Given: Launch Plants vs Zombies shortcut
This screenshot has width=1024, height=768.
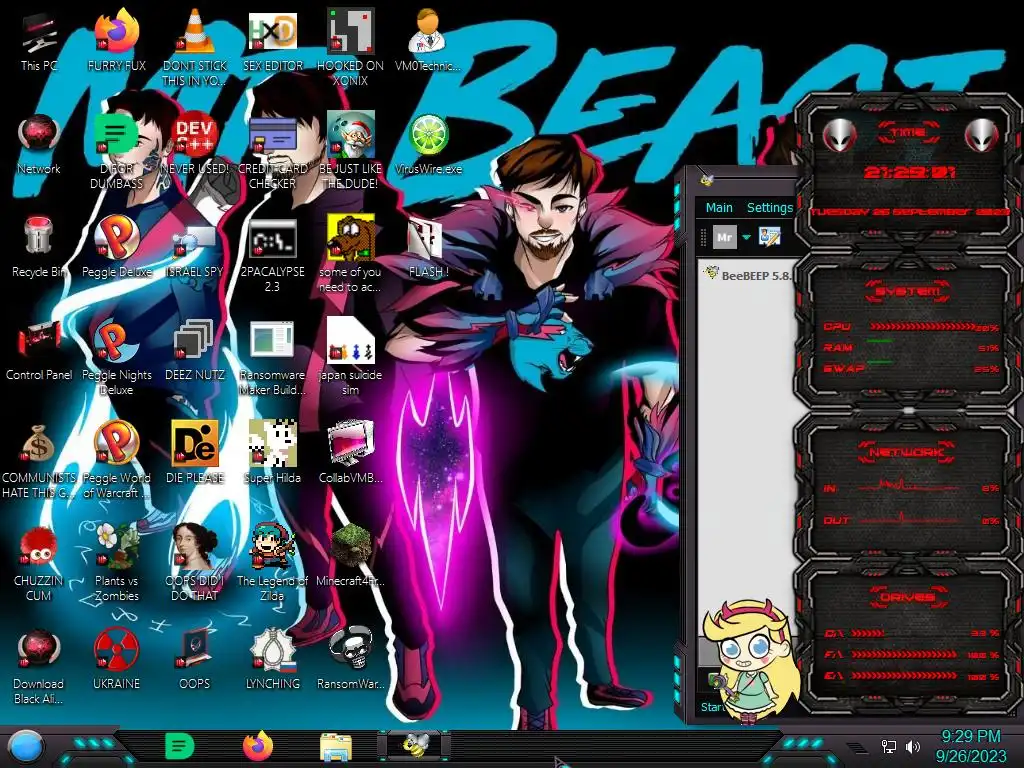Looking at the screenshot, I should pyautogui.click(x=117, y=563).
